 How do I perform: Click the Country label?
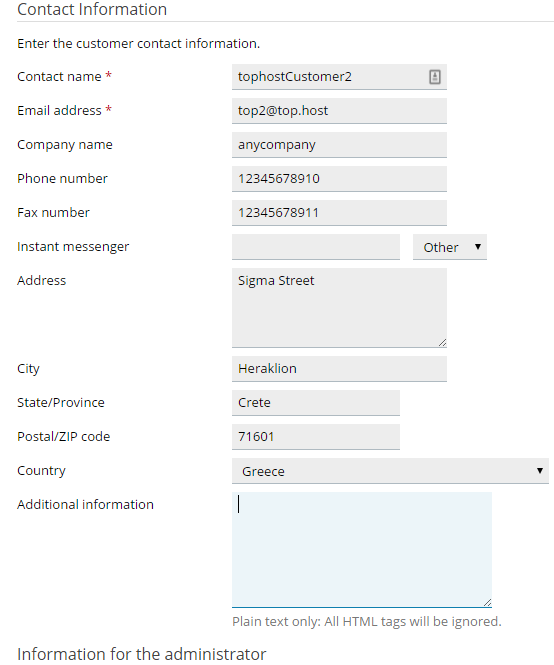coord(41,471)
